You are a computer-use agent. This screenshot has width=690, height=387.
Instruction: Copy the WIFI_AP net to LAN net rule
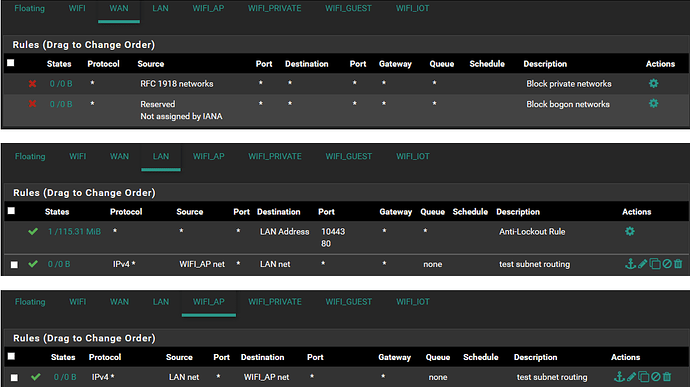click(x=655, y=264)
